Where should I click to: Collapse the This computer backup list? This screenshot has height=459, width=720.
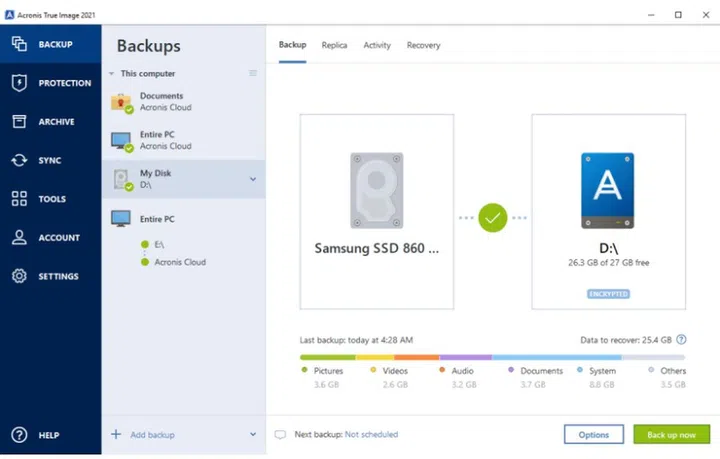[x=111, y=74]
